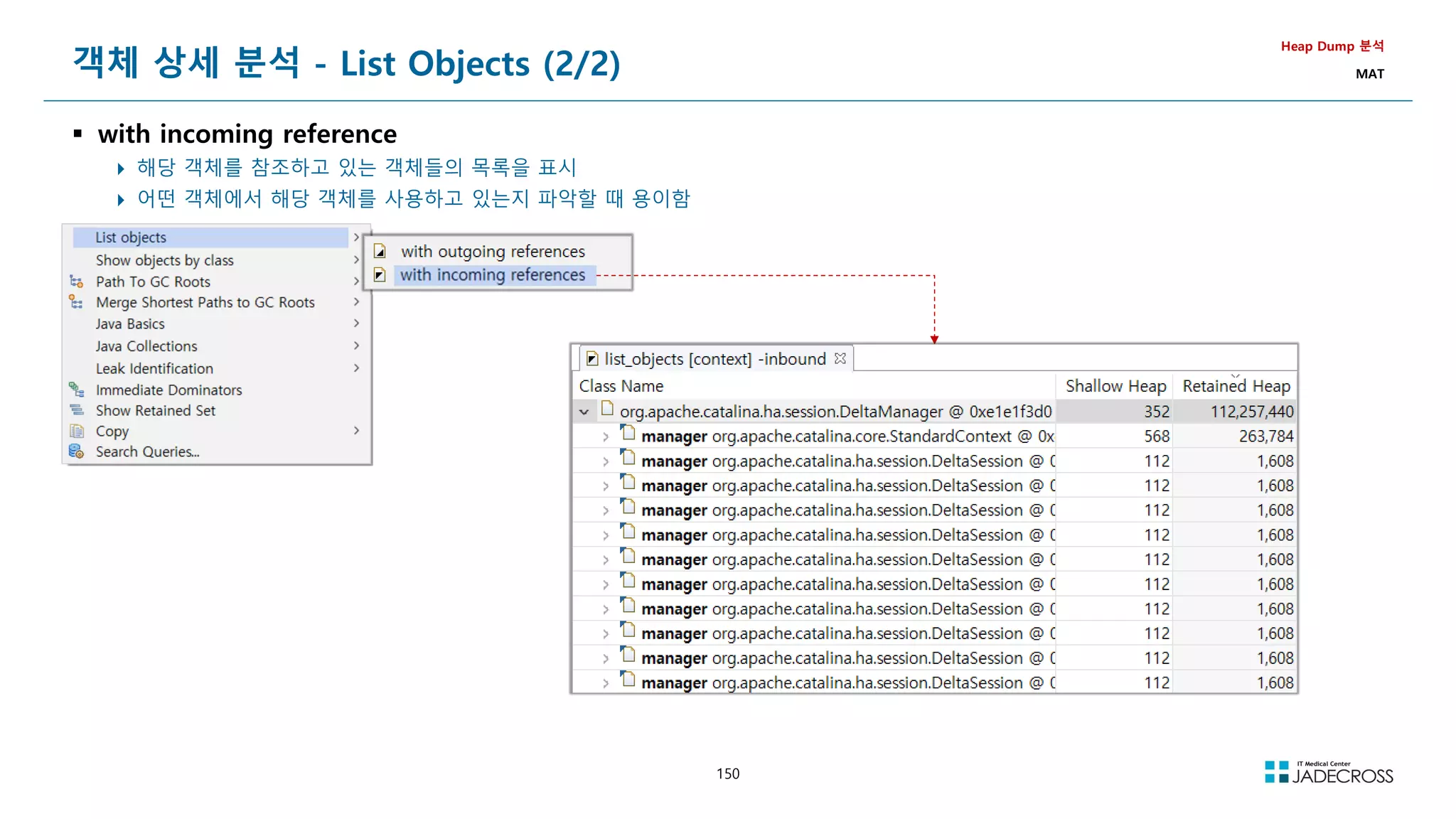1456x819 pixels.
Task: Click the 352 shallow heap value
Action: (1157, 412)
